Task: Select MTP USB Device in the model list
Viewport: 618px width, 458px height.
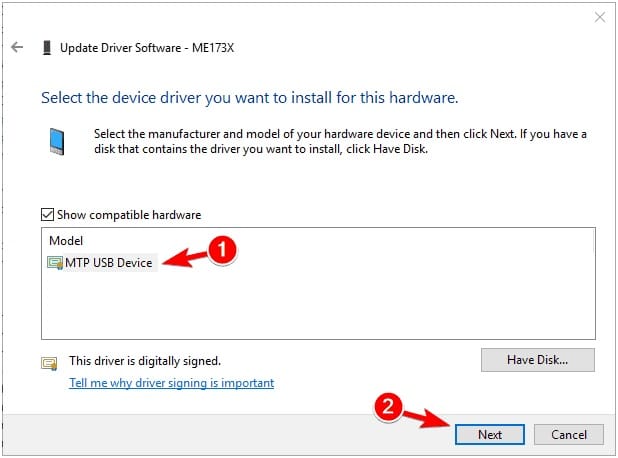Action: 102,263
